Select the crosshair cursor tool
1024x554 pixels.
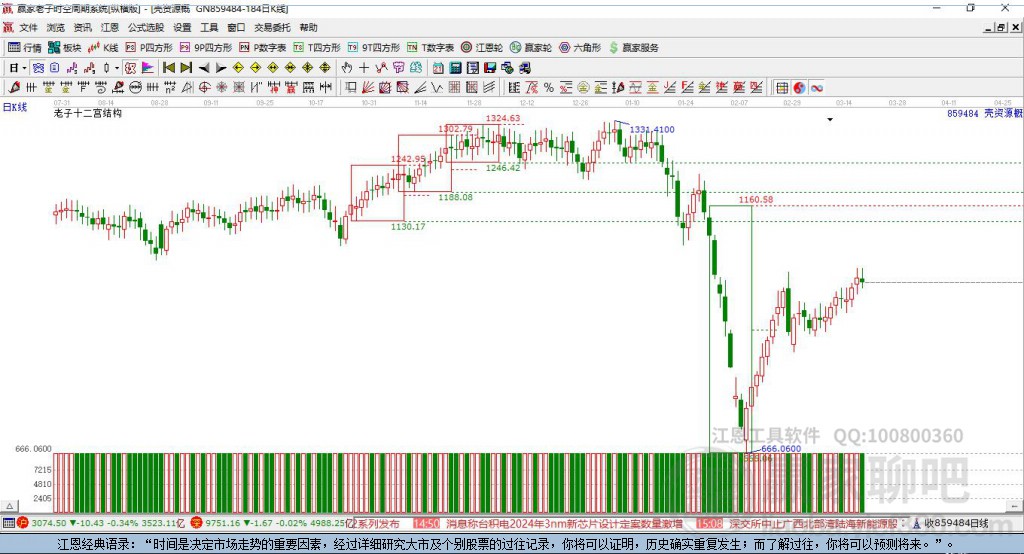(x=364, y=67)
